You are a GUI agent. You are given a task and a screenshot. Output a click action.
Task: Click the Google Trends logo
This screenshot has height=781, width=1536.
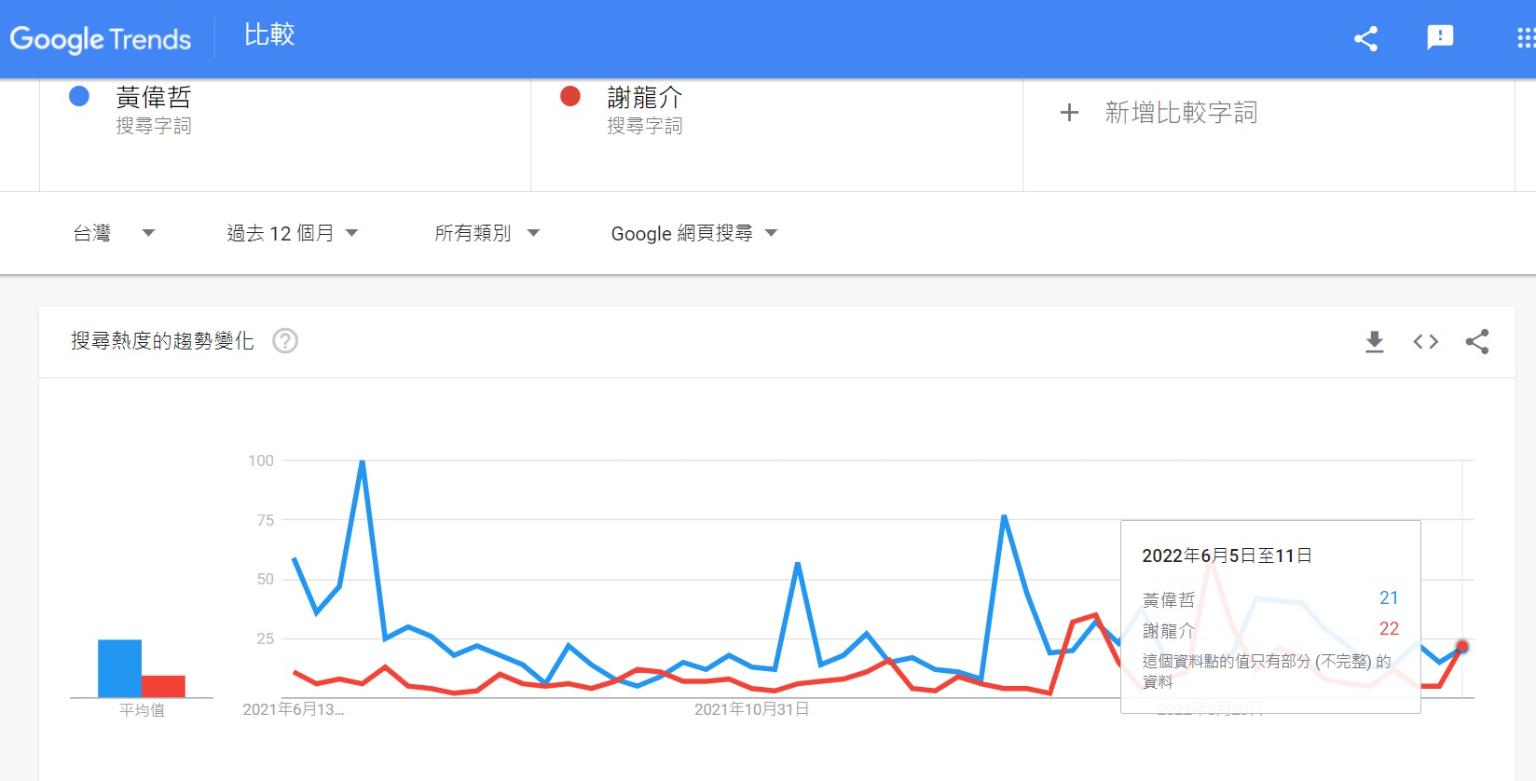point(100,39)
